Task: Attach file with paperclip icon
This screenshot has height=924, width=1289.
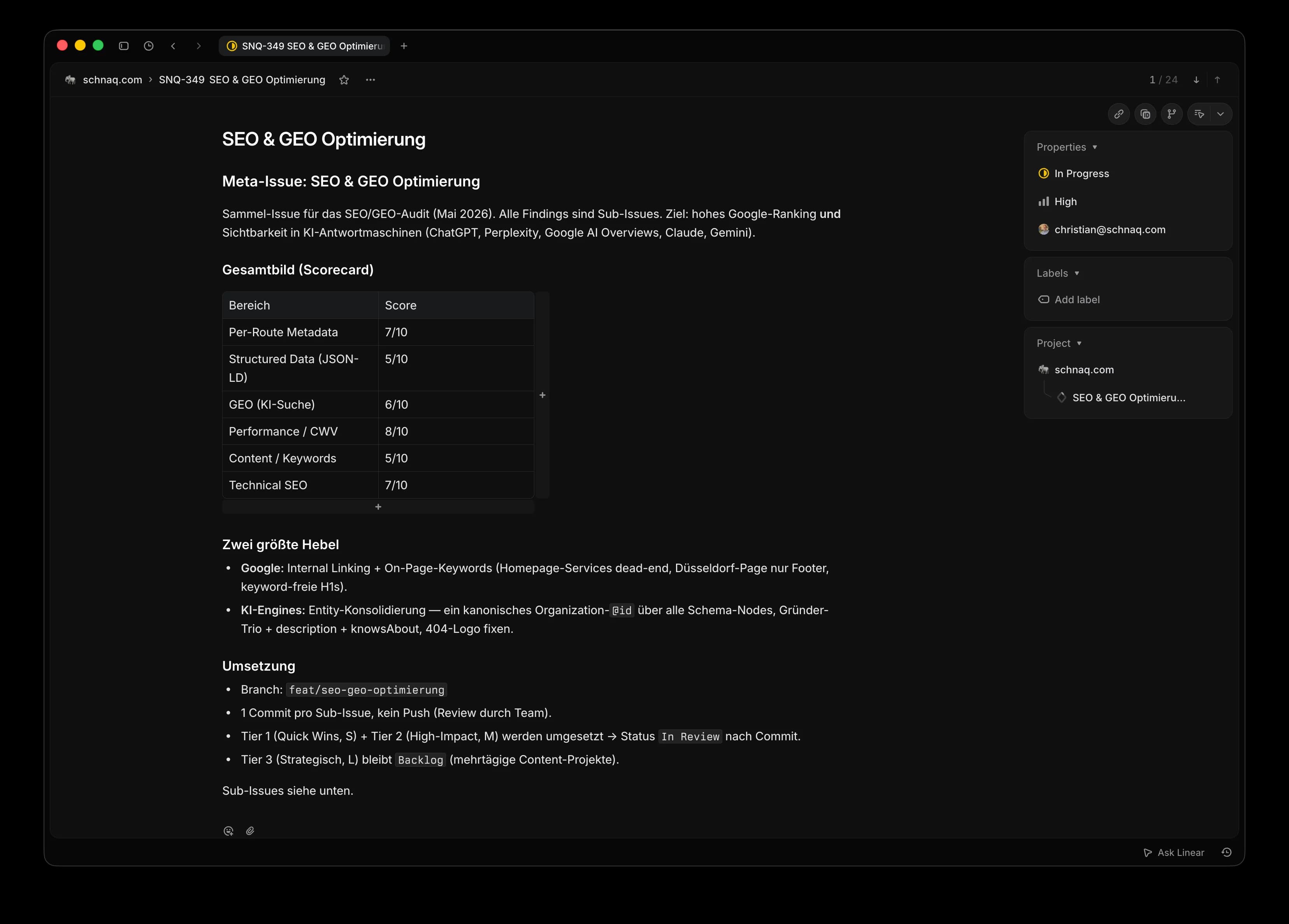Action: [250, 831]
